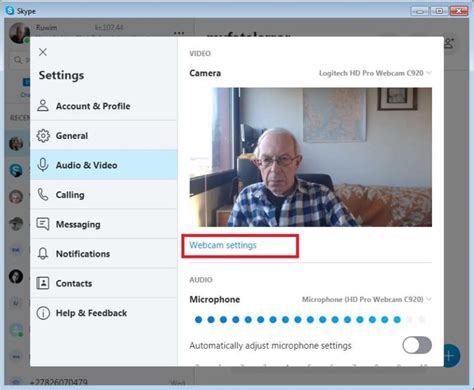Open Help & Feedback section
Screen dimensions: 474x390
point(104,313)
